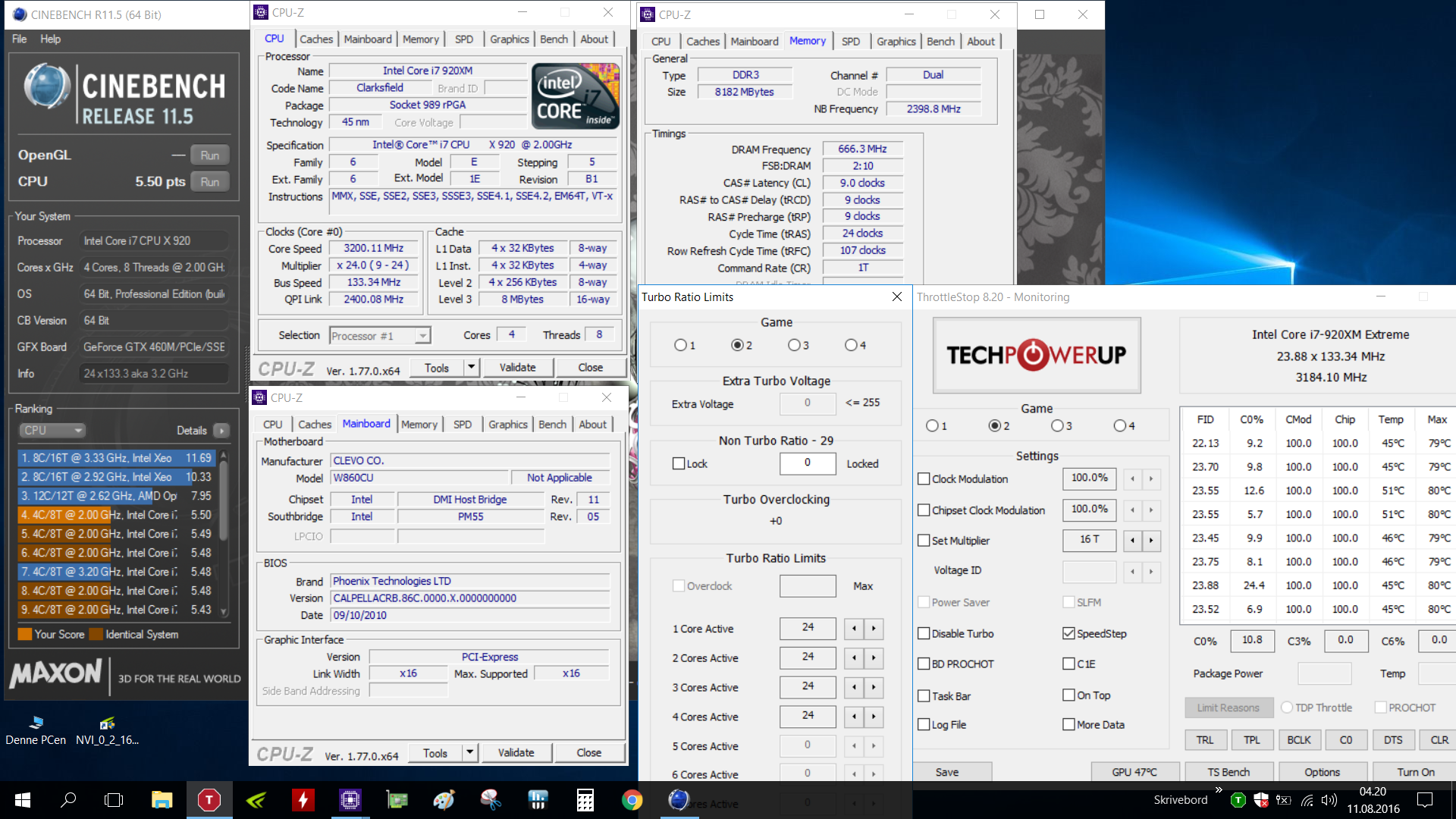Open Tools dropdown arrow in Mainboard CPU-Z

469,753
